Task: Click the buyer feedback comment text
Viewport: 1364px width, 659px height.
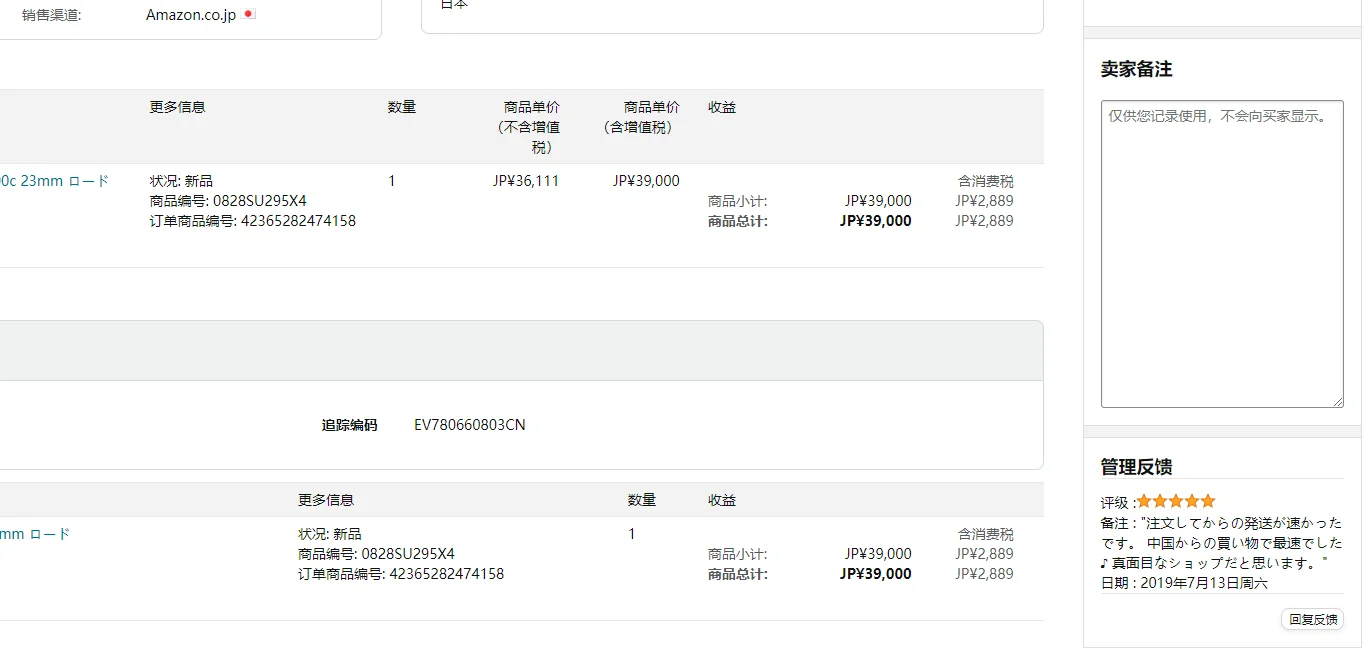Action: [1221, 543]
